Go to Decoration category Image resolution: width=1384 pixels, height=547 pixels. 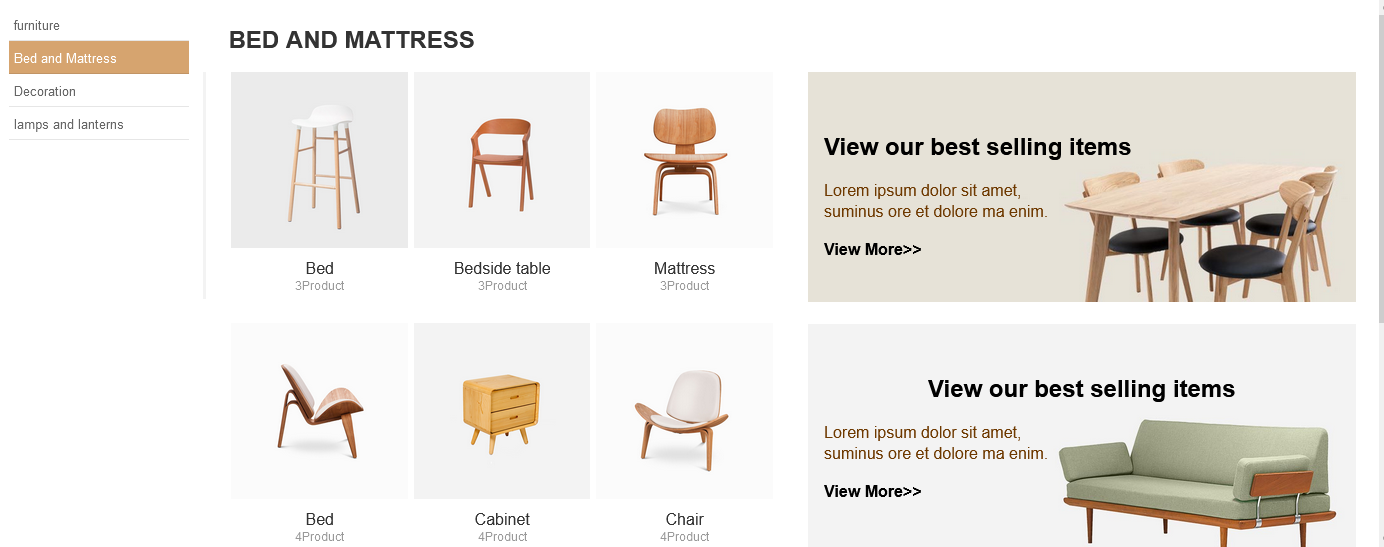coord(45,91)
